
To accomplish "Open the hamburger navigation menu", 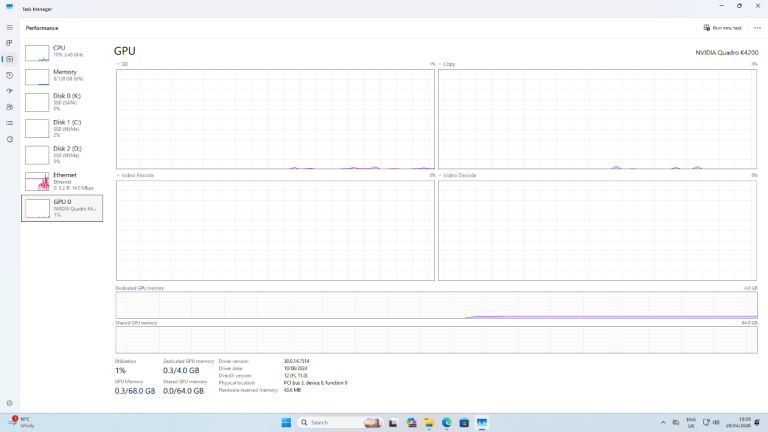I will click(x=9, y=27).
